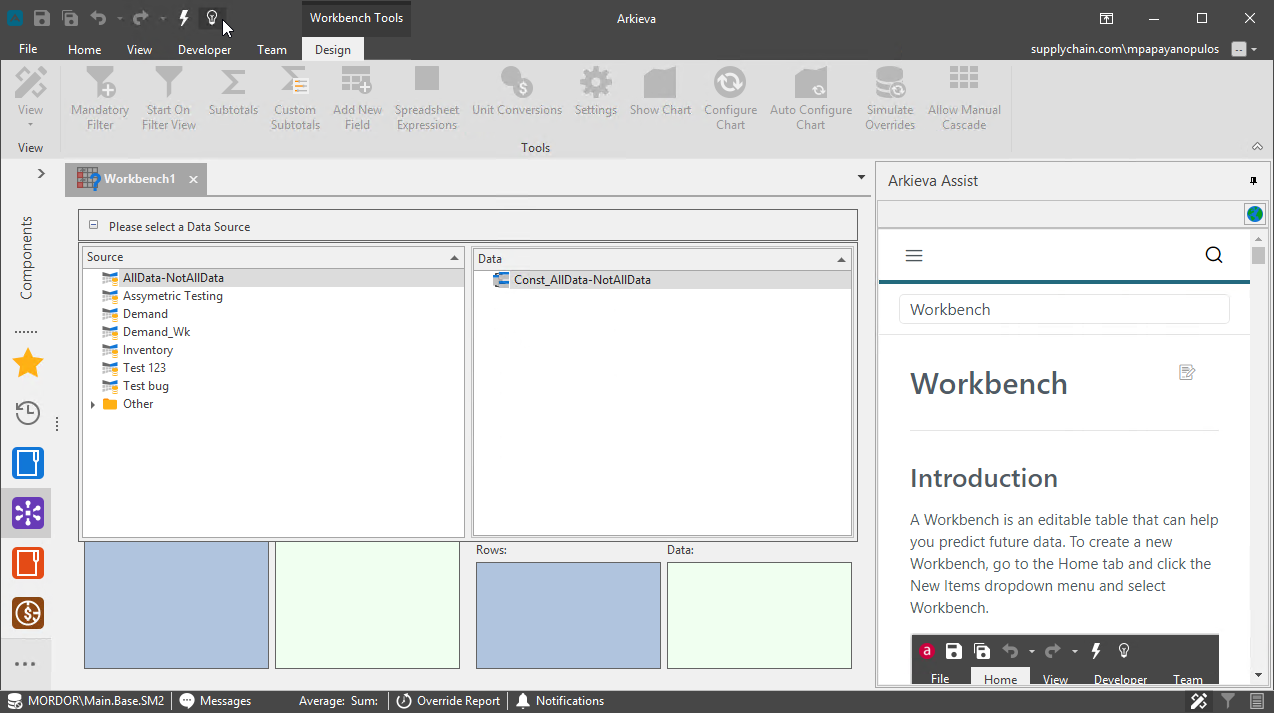Image resolution: width=1274 pixels, height=713 pixels.
Task: Select the Design ribbon tab
Action: (x=333, y=50)
